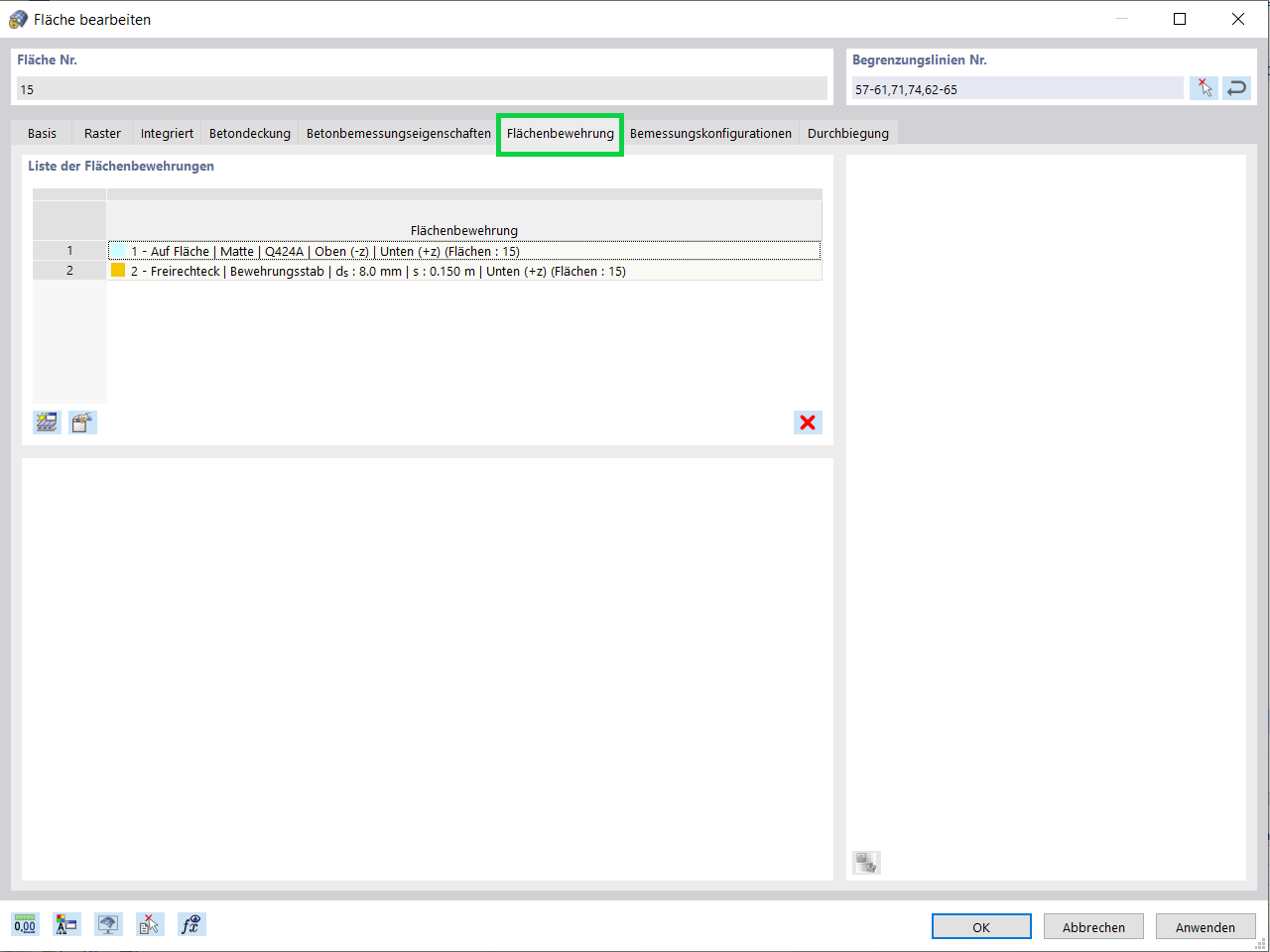Click the light blue swatch of reinforcement 1

tap(118, 251)
